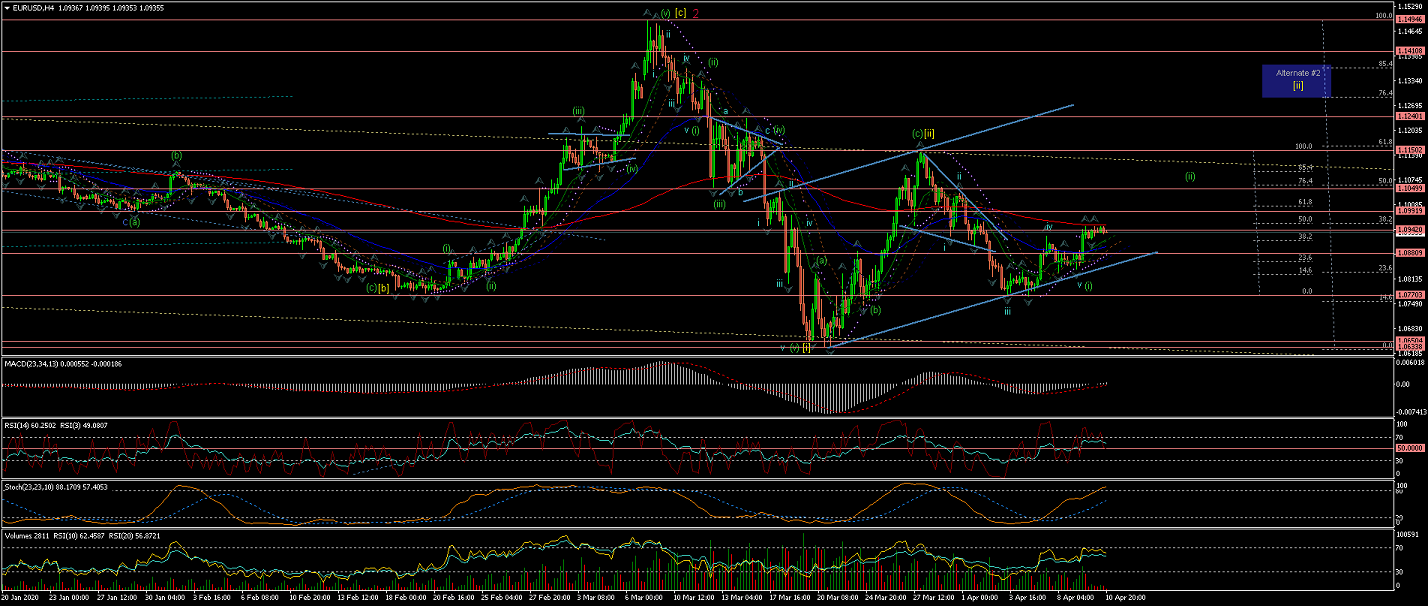Click the red wave 2 label
Image resolution: width=1428 pixels, height=606 pixels.
[x=695, y=13]
